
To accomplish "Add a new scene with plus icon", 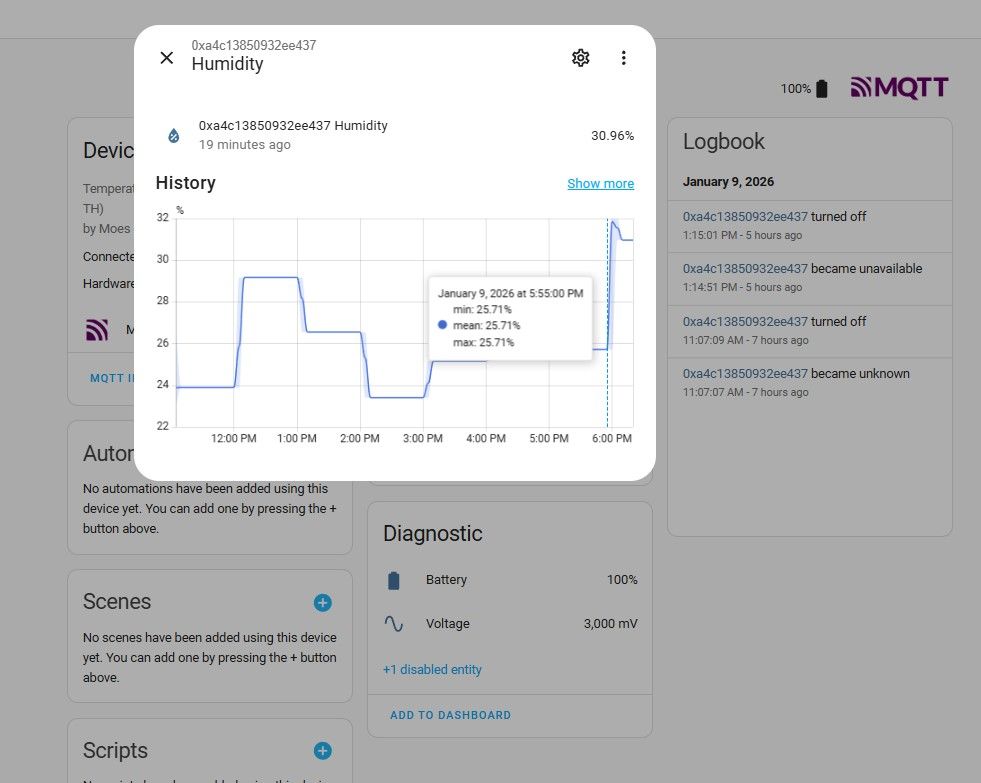I will tap(322, 603).
